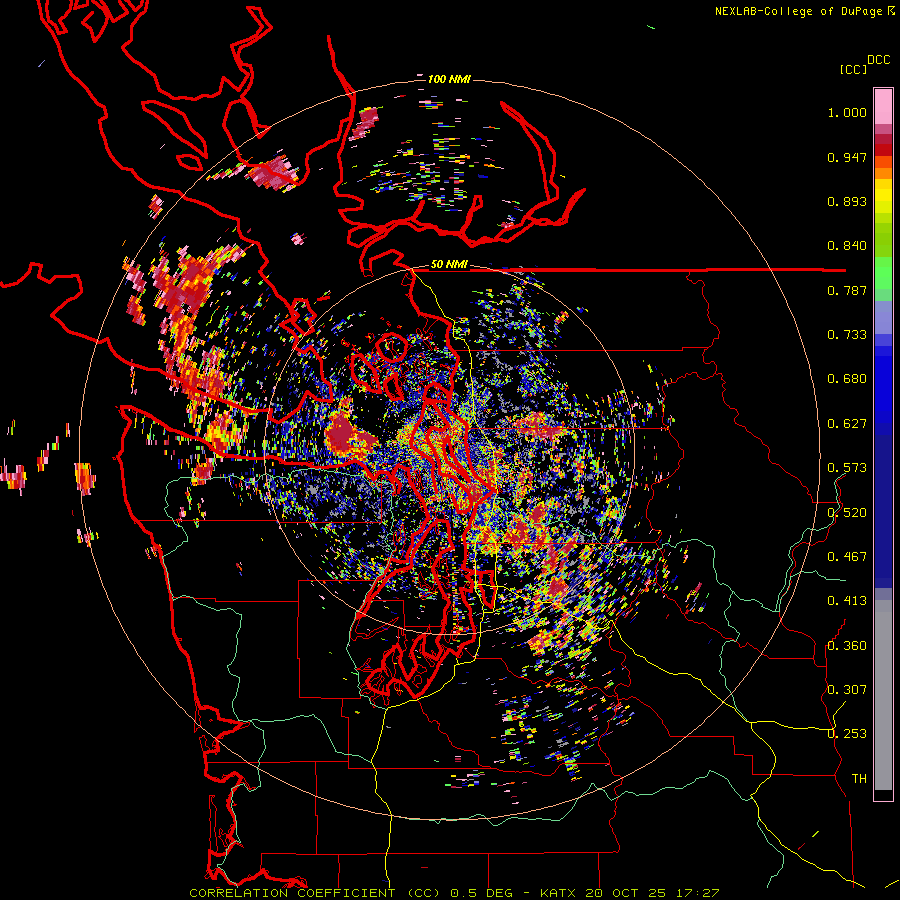Click the DCC label above the color scale

[878, 60]
